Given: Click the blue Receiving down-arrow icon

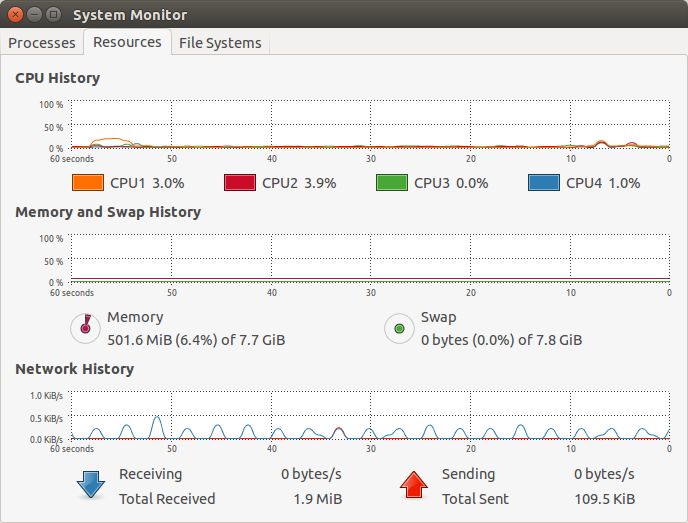Looking at the screenshot, I should point(90,485).
